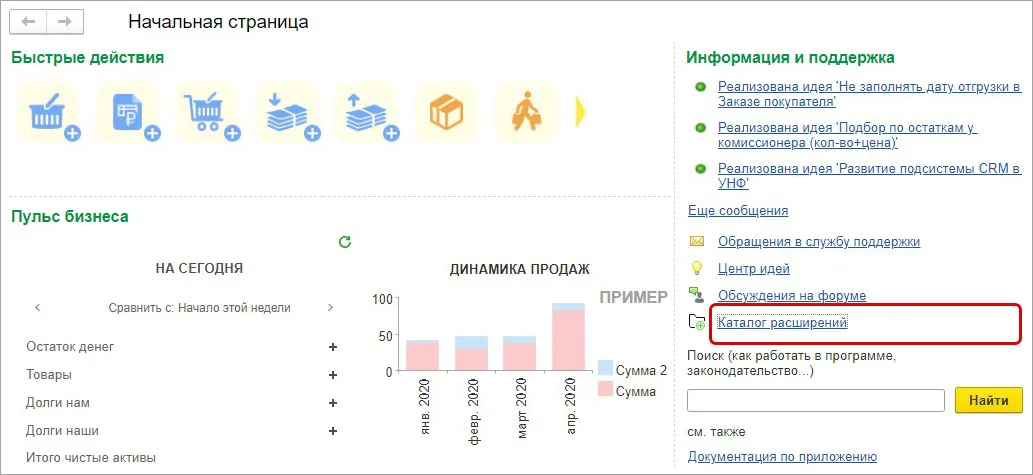This screenshot has height=475, width=1033.
Task: Click the envelope support requests icon
Action: click(x=697, y=241)
